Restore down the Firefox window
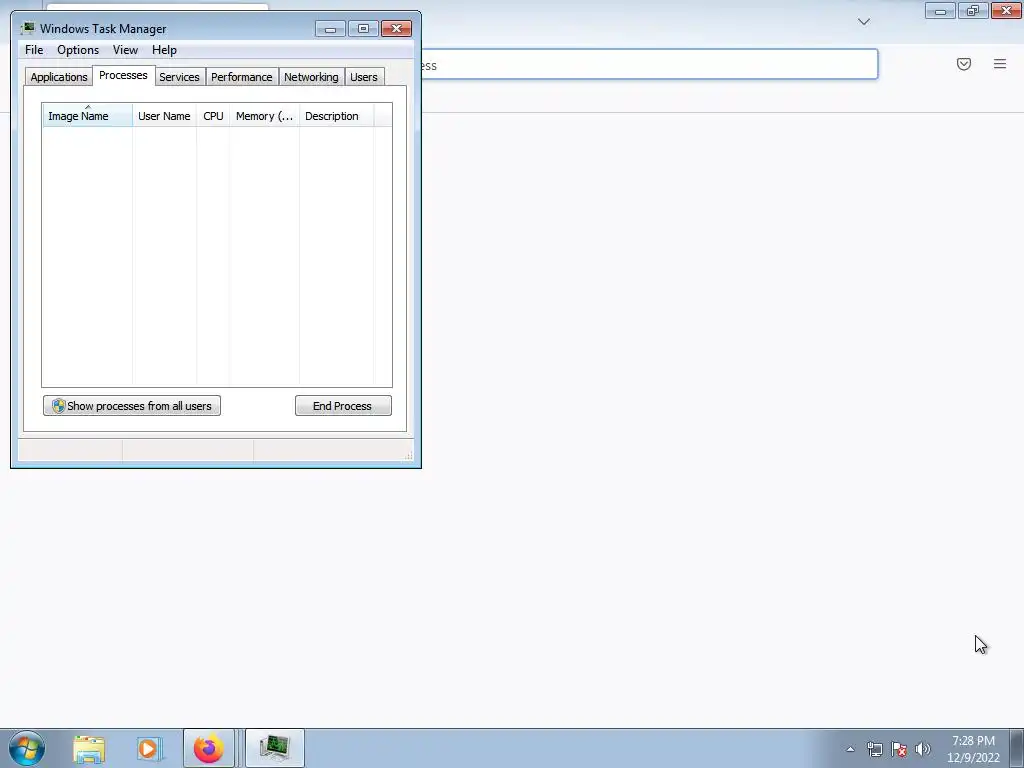 973,10
